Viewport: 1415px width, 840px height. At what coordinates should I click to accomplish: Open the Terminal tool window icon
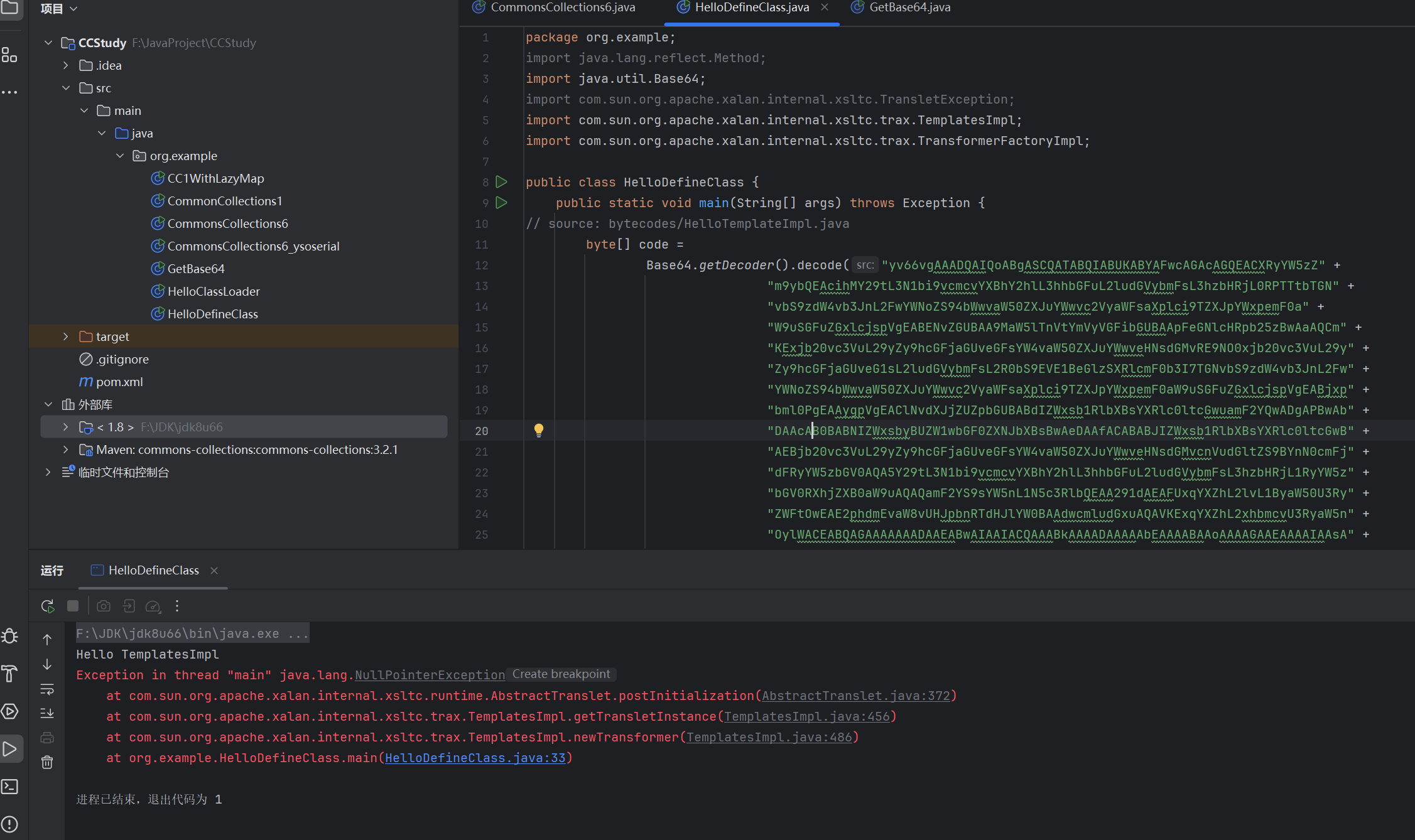point(10,787)
